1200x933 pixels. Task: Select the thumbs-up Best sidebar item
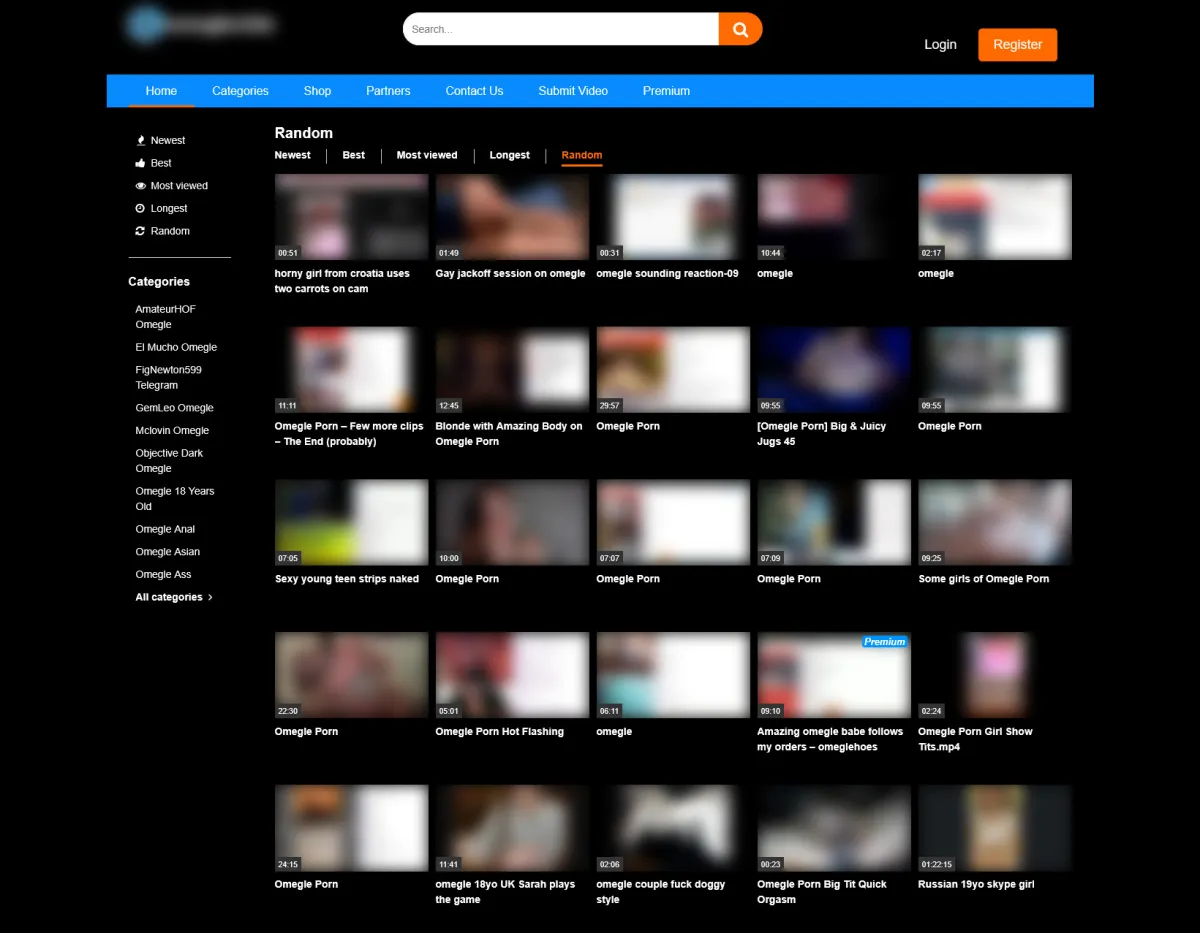pyautogui.click(x=160, y=163)
